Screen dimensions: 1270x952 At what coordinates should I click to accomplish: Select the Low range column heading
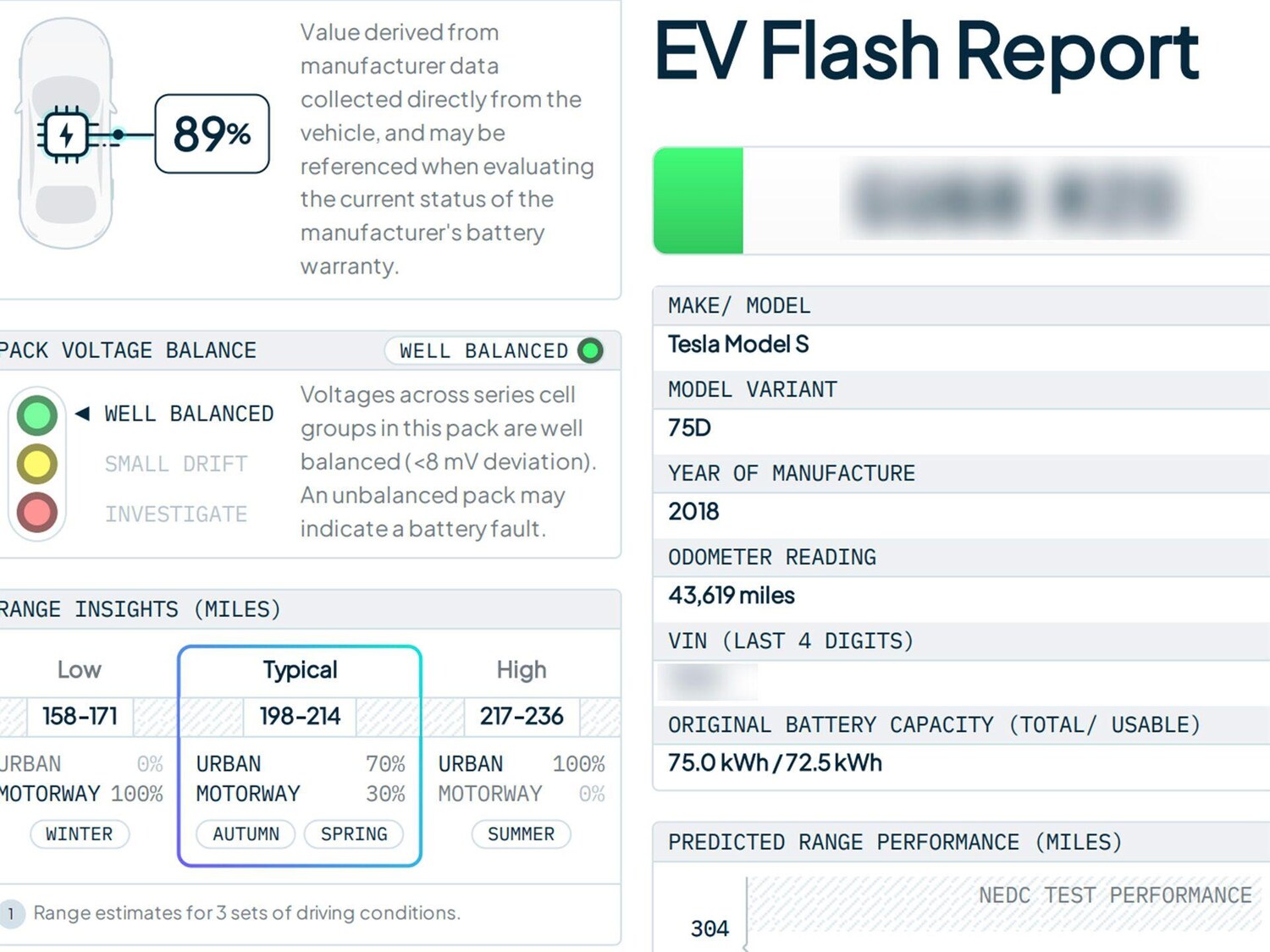pos(80,670)
